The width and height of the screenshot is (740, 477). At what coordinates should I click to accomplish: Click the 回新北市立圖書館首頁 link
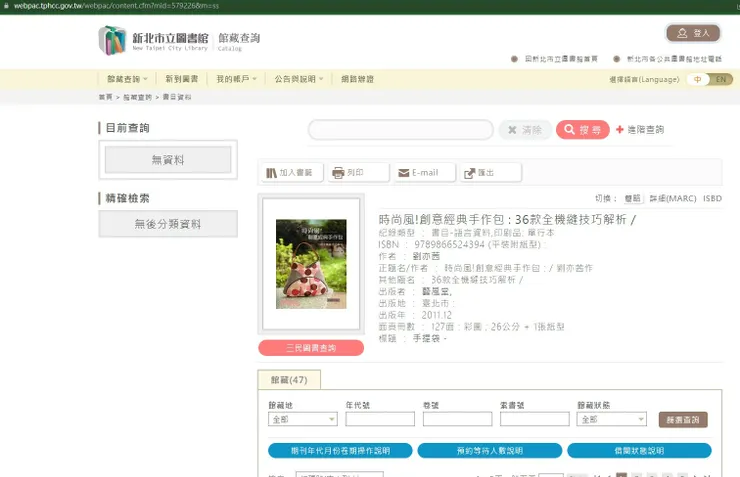tap(561, 59)
